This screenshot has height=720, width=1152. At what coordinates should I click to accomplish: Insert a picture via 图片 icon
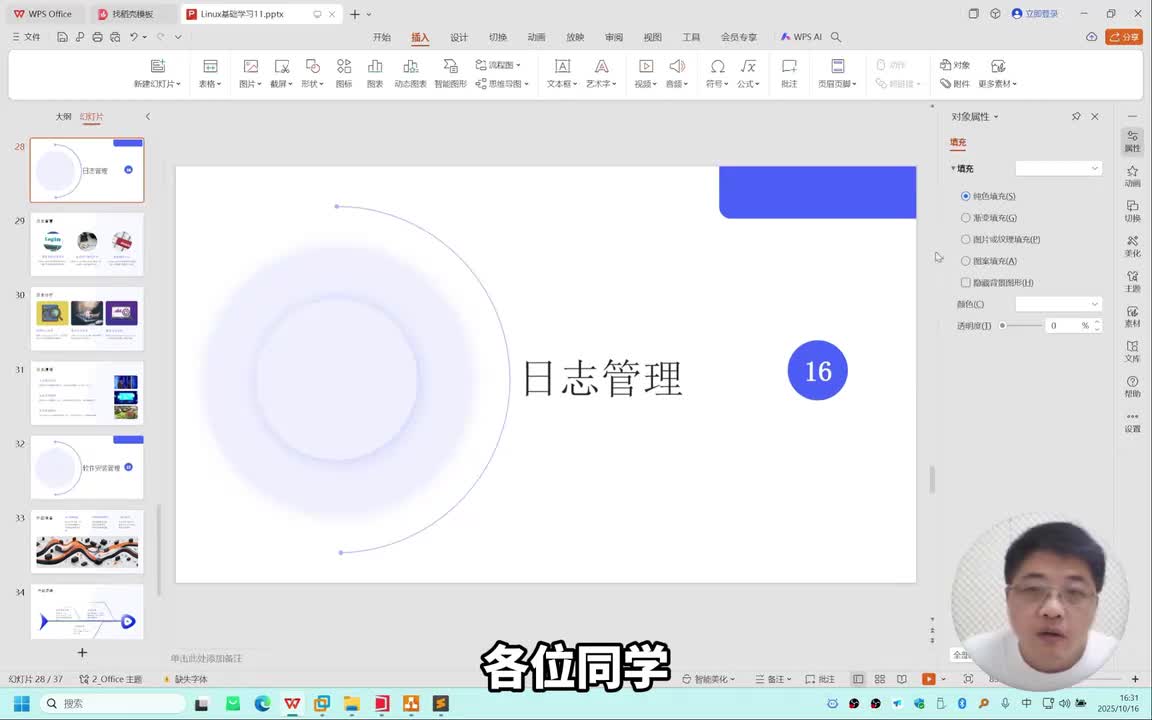[251, 67]
